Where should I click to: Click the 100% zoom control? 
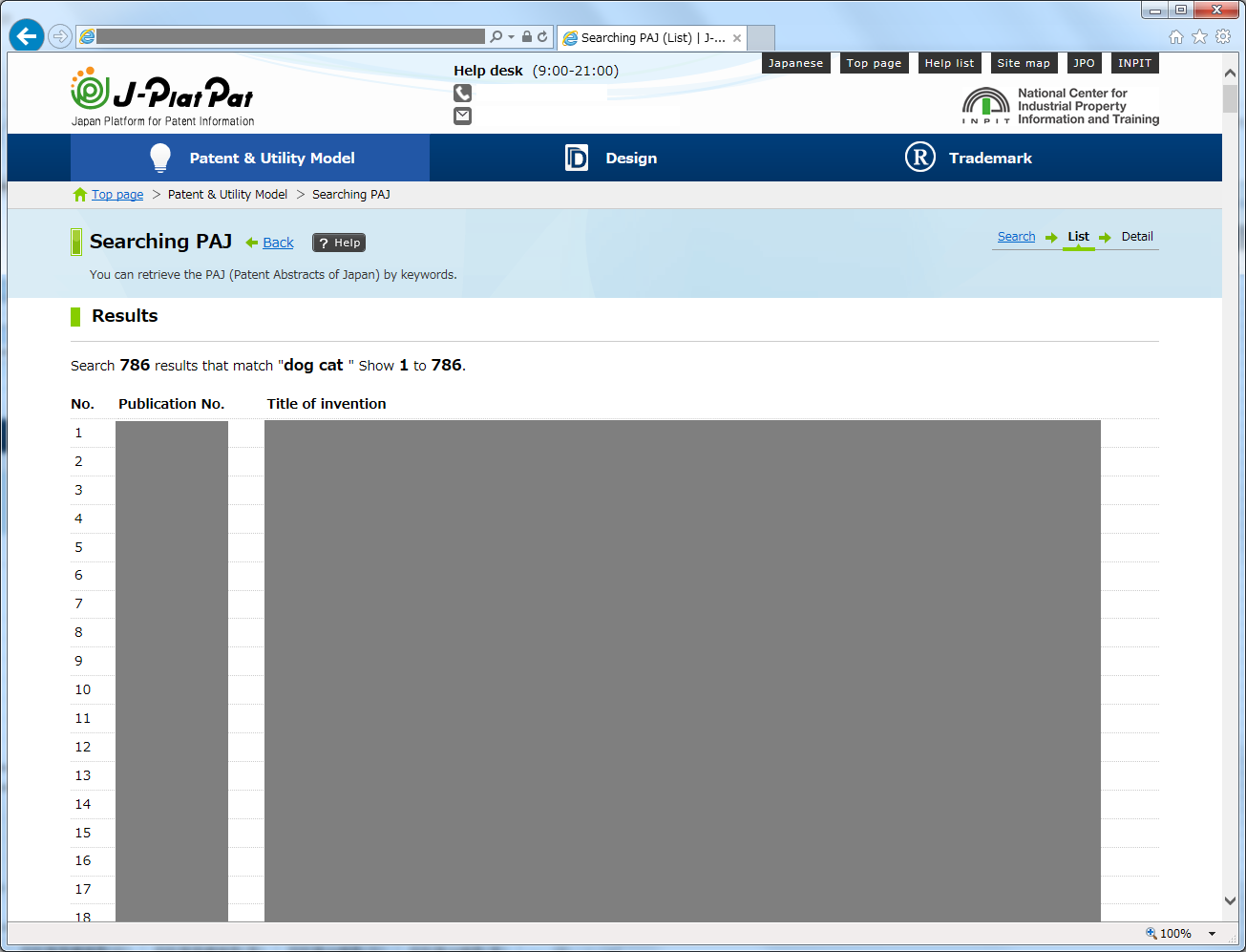coord(1174,933)
